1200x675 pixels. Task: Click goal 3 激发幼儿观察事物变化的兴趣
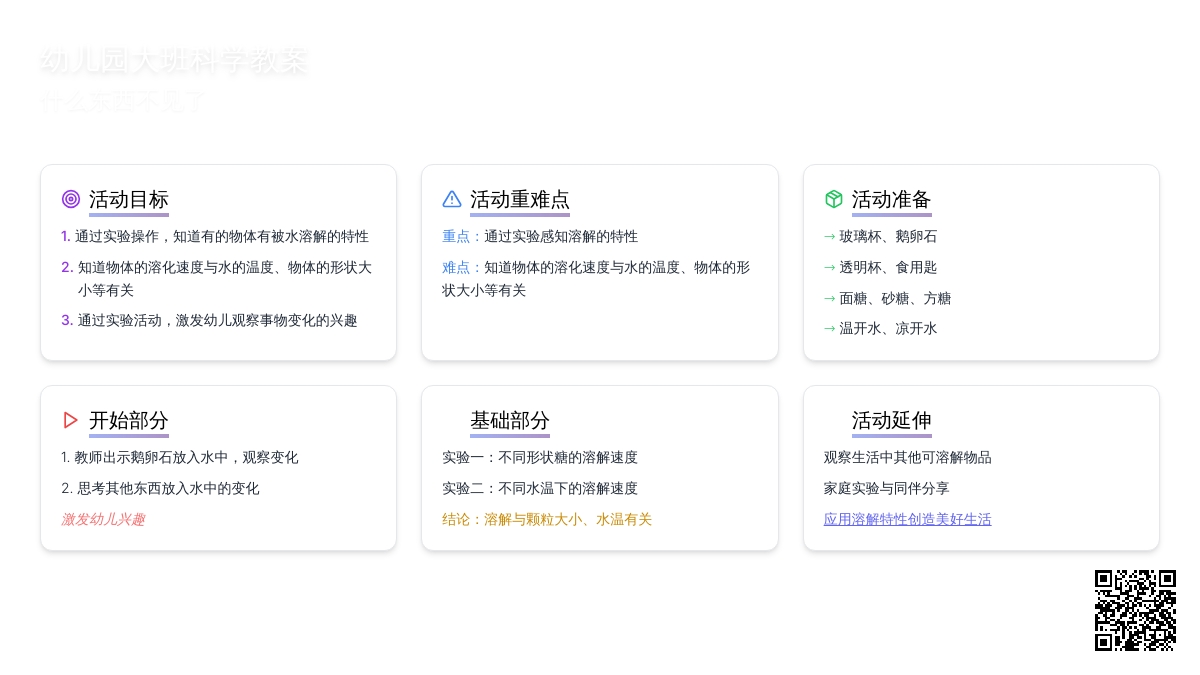pyautogui.click(x=209, y=320)
